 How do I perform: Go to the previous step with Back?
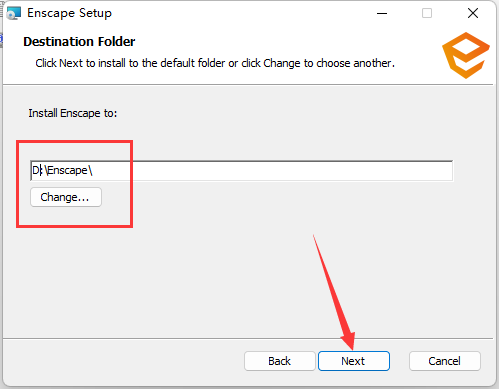280,361
